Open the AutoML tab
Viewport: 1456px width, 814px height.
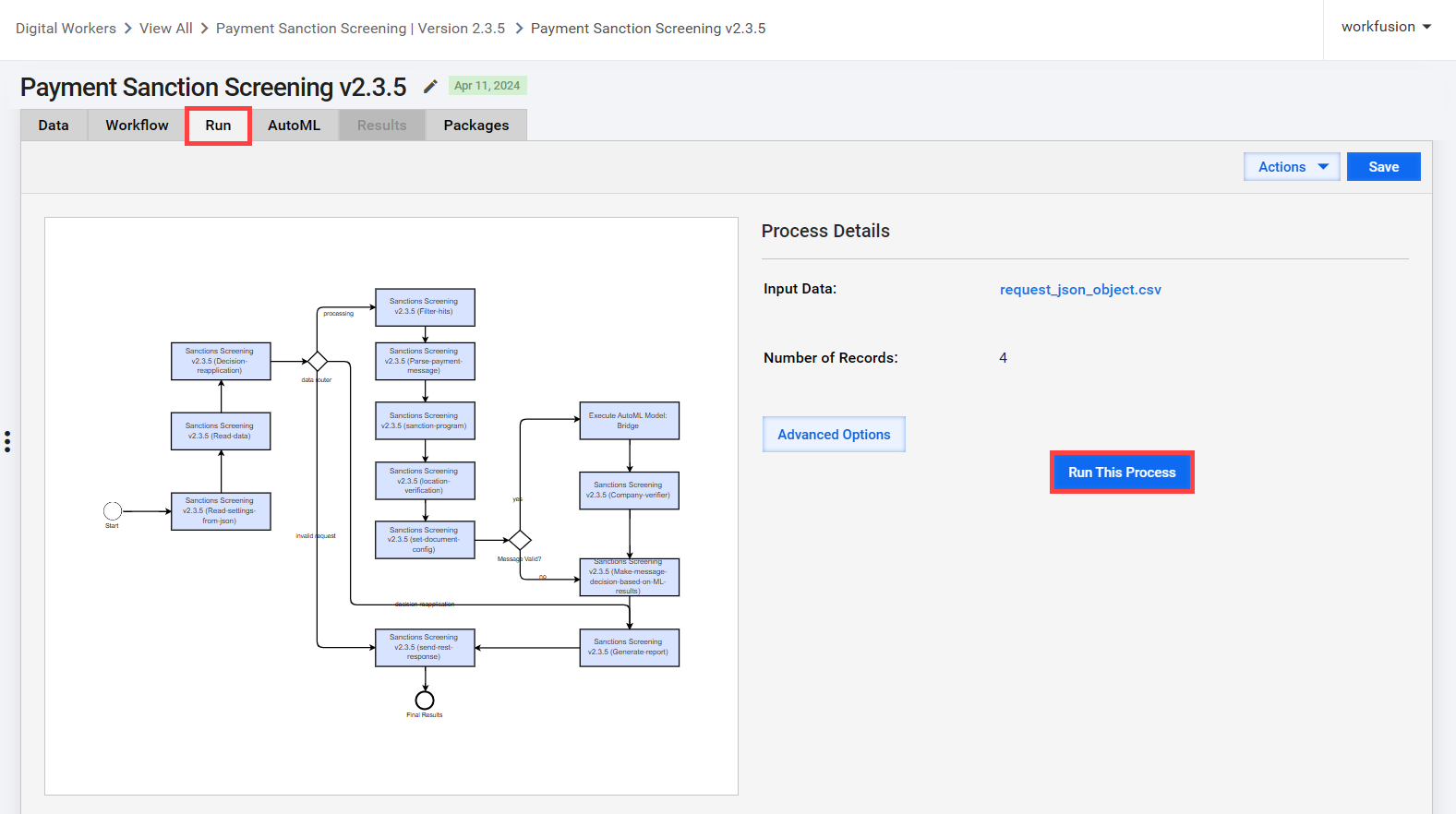pyautogui.click(x=295, y=126)
